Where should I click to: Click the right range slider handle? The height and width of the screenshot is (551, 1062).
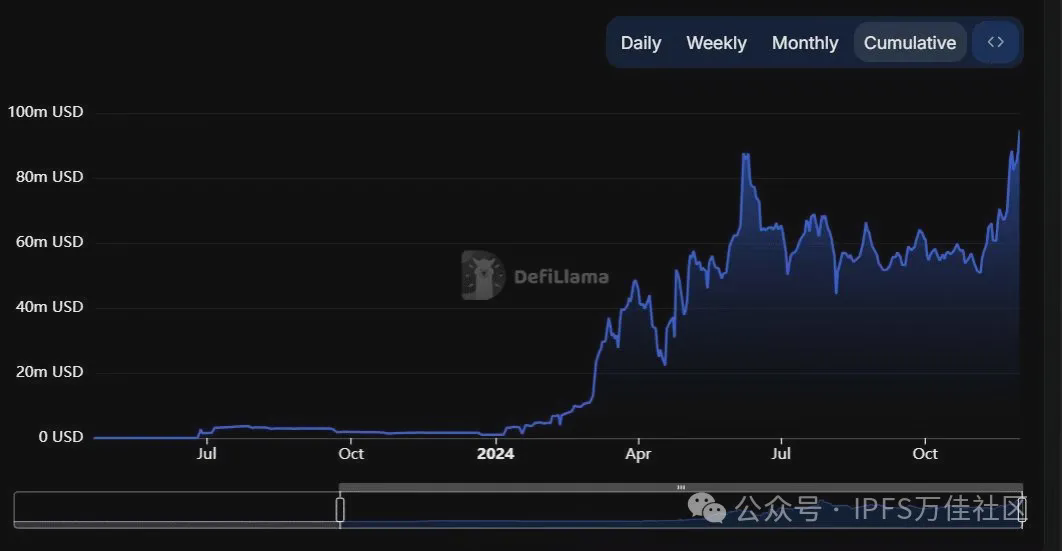(1023, 510)
